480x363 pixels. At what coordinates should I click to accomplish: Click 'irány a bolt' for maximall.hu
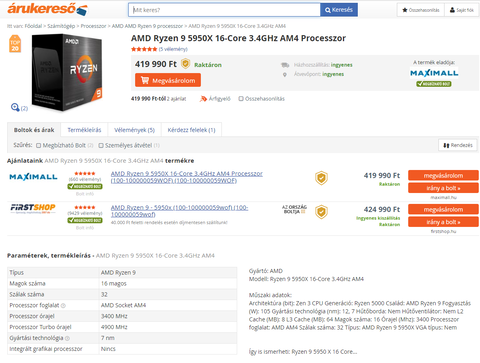pos(443,188)
